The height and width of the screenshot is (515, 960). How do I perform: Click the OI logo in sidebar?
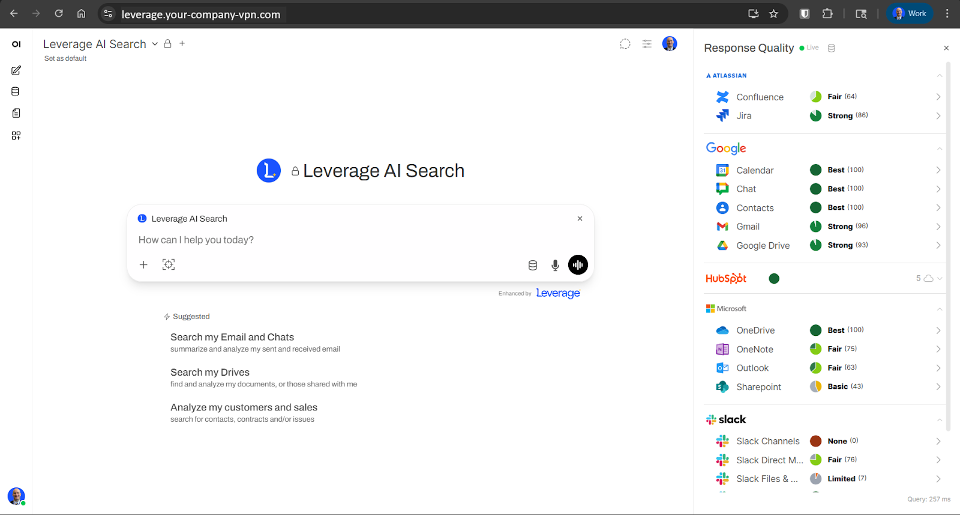pos(16,44)
